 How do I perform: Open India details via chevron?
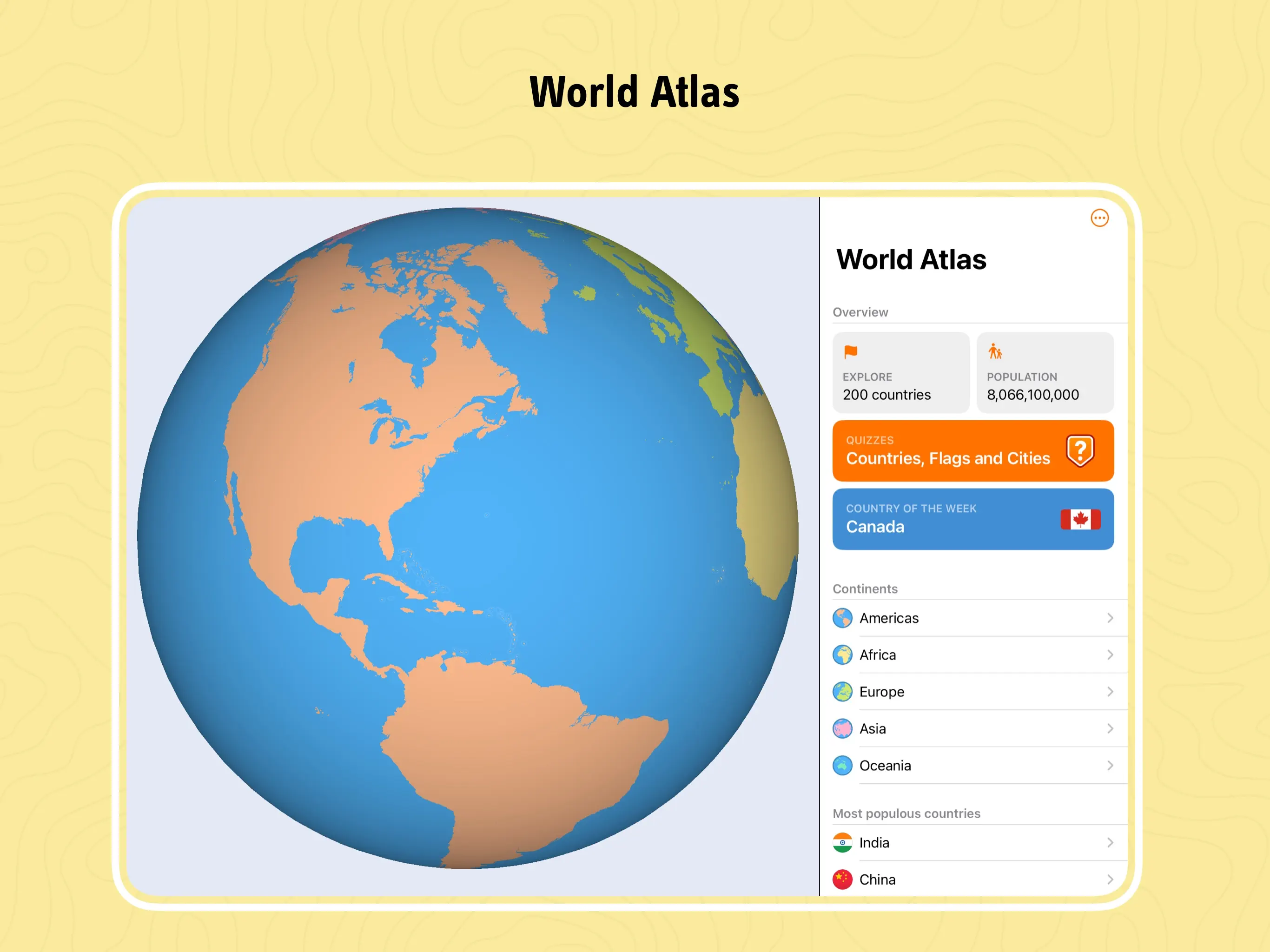pos(1109,842)
